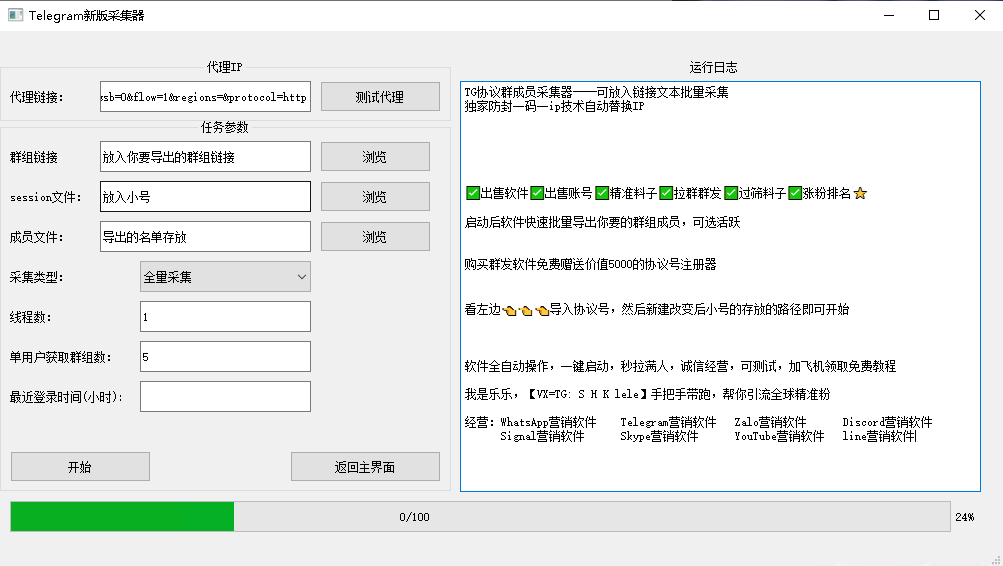1003x566 pixels.
Task: Click log line '独家防封一码一ip技术自动替换IP'
Action: [554, 106]
